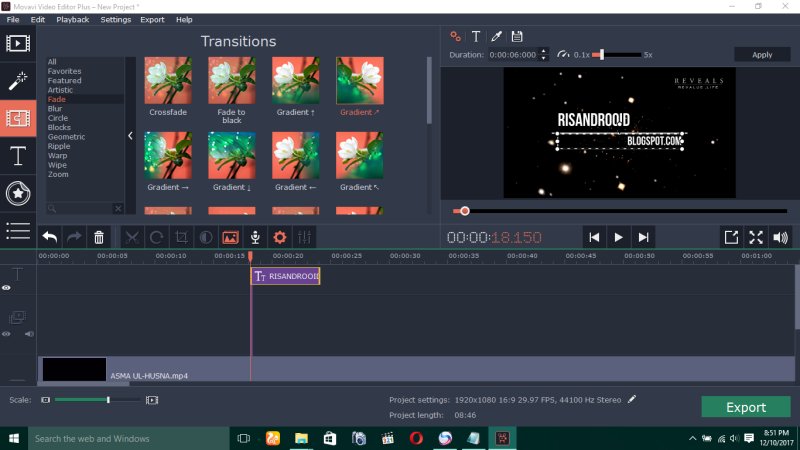The image size is (800, 450).
Task: Click the save preset floppy disk icon
Action: (517, 36)
